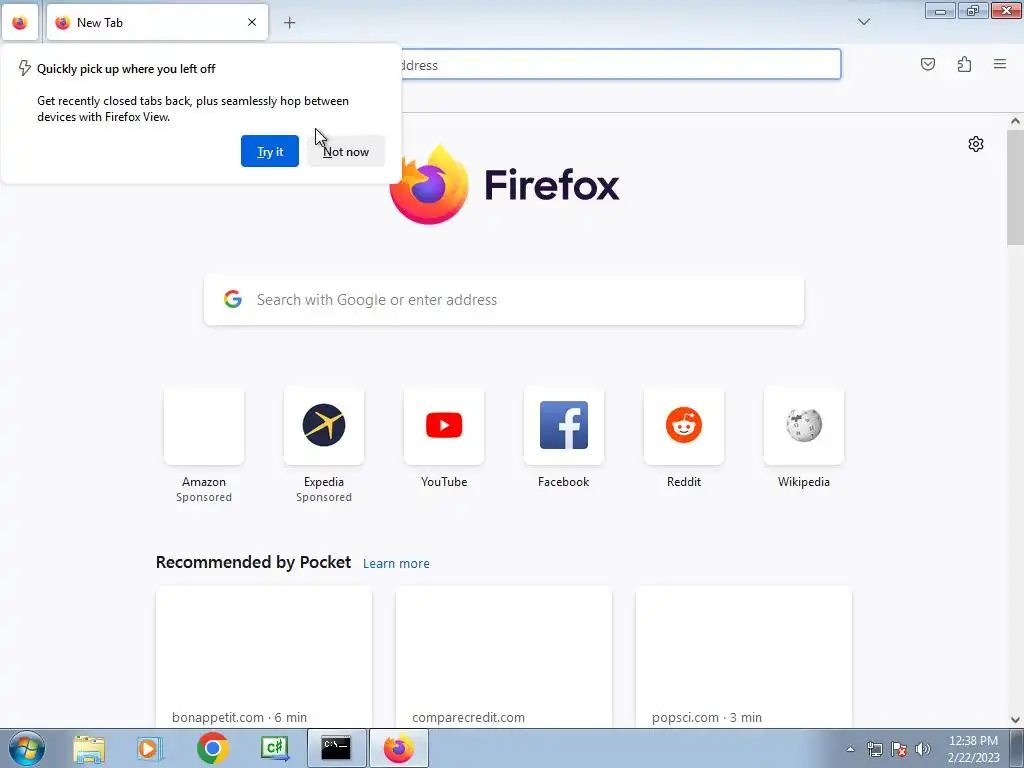Select the New Tab tab
Screen dimensions: 1024x768
(157, 22)
